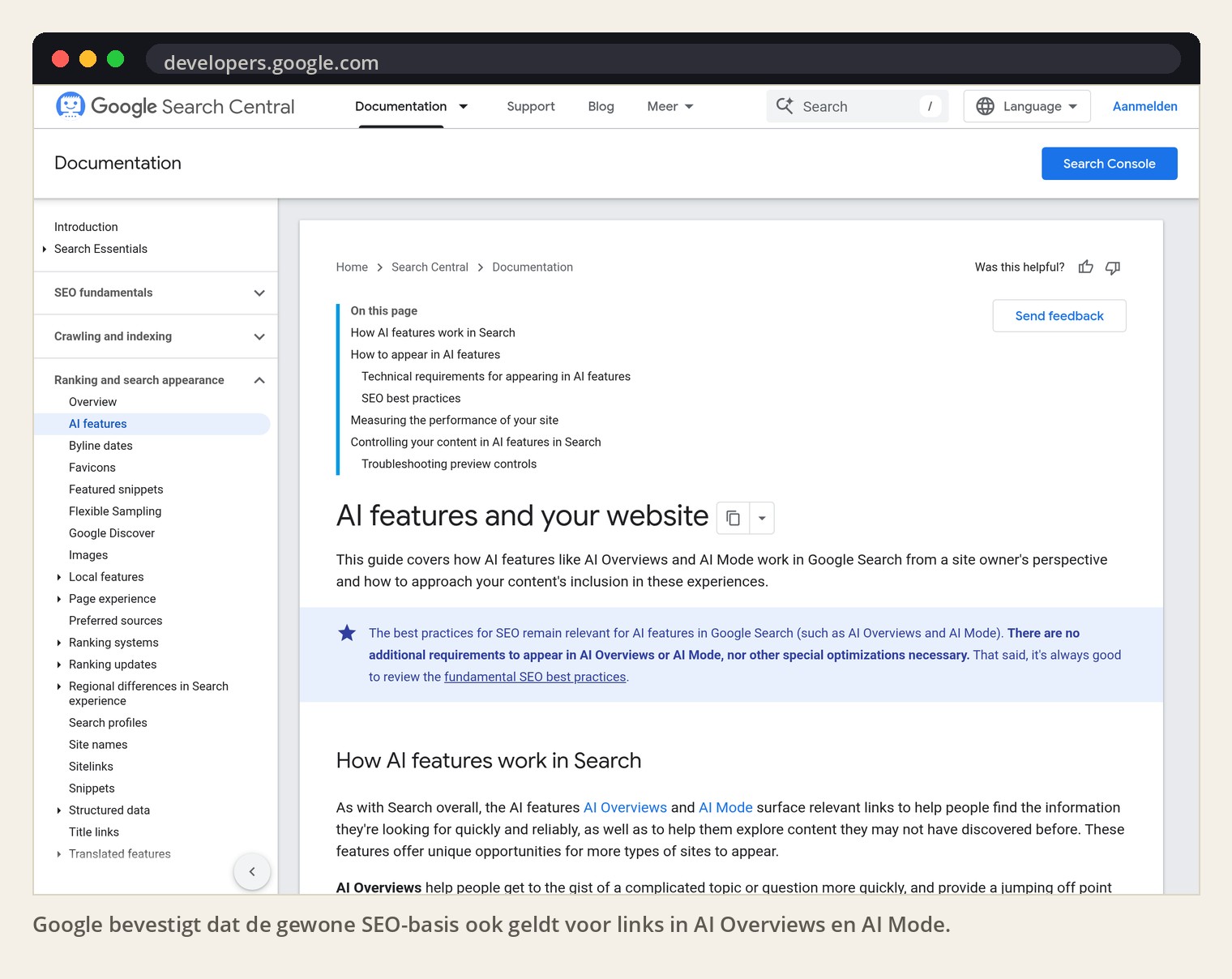The width and height of the screenshot is (1232, 979).
Task: Open the AI Mode link
Action: click(x=725, y=807)
